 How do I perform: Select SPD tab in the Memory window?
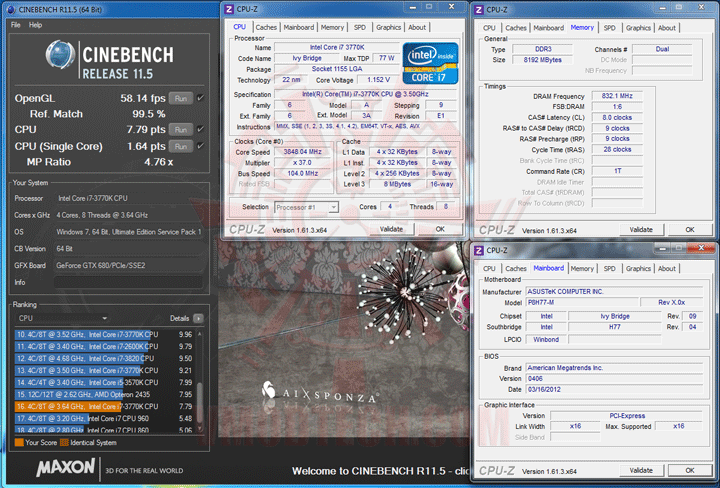point(609,28)
